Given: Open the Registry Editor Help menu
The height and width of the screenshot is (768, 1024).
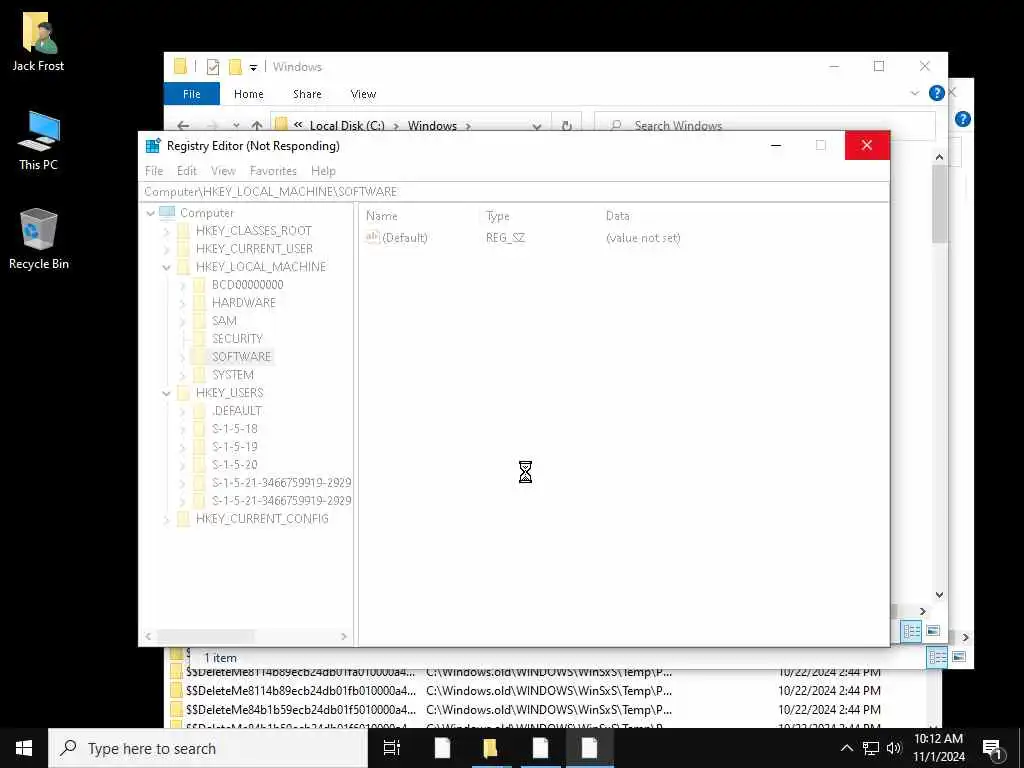Looking at the screenshot, I should coord(323,171).
